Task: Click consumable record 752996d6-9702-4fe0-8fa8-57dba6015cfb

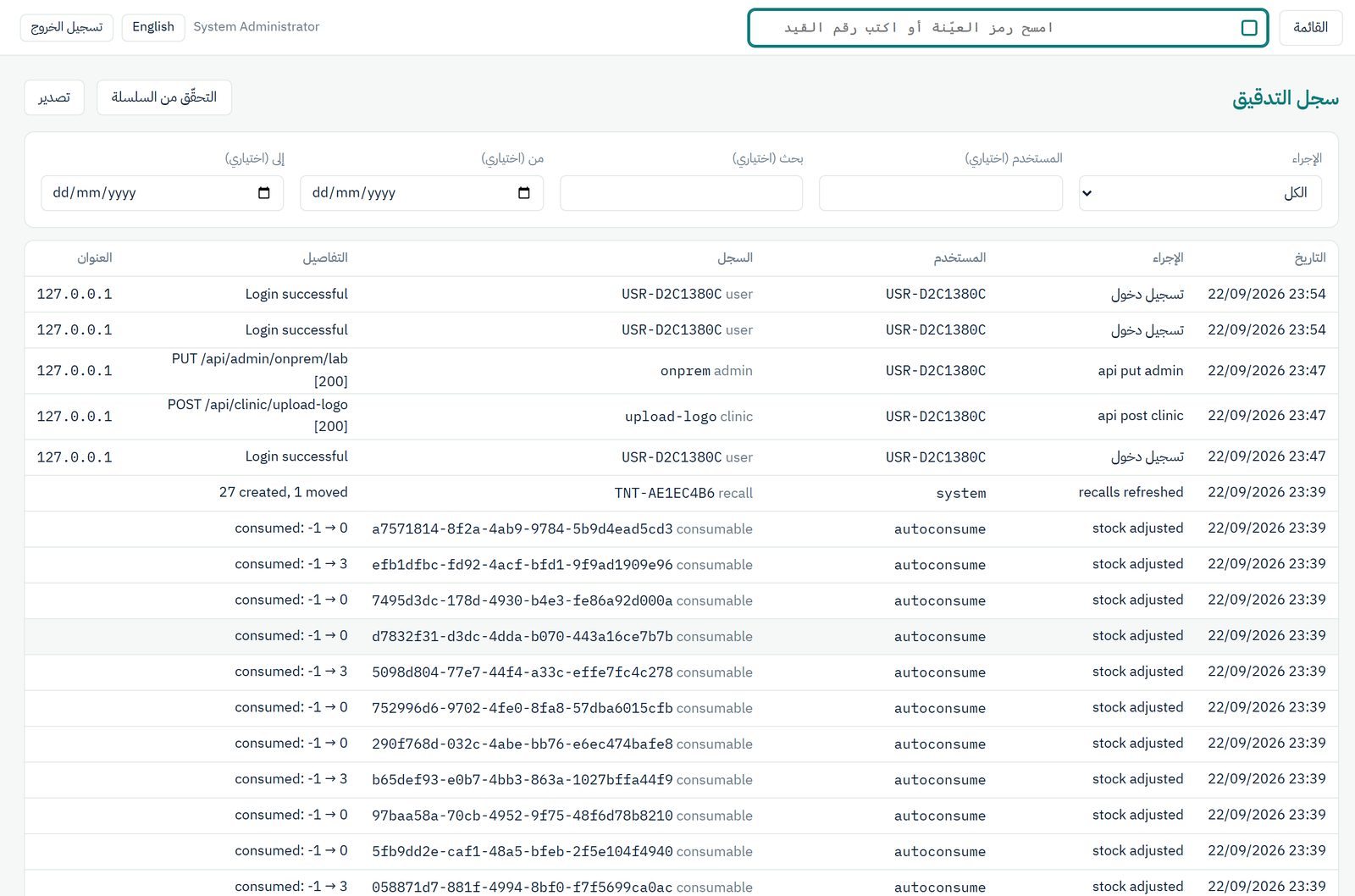Action: (562, 708)
